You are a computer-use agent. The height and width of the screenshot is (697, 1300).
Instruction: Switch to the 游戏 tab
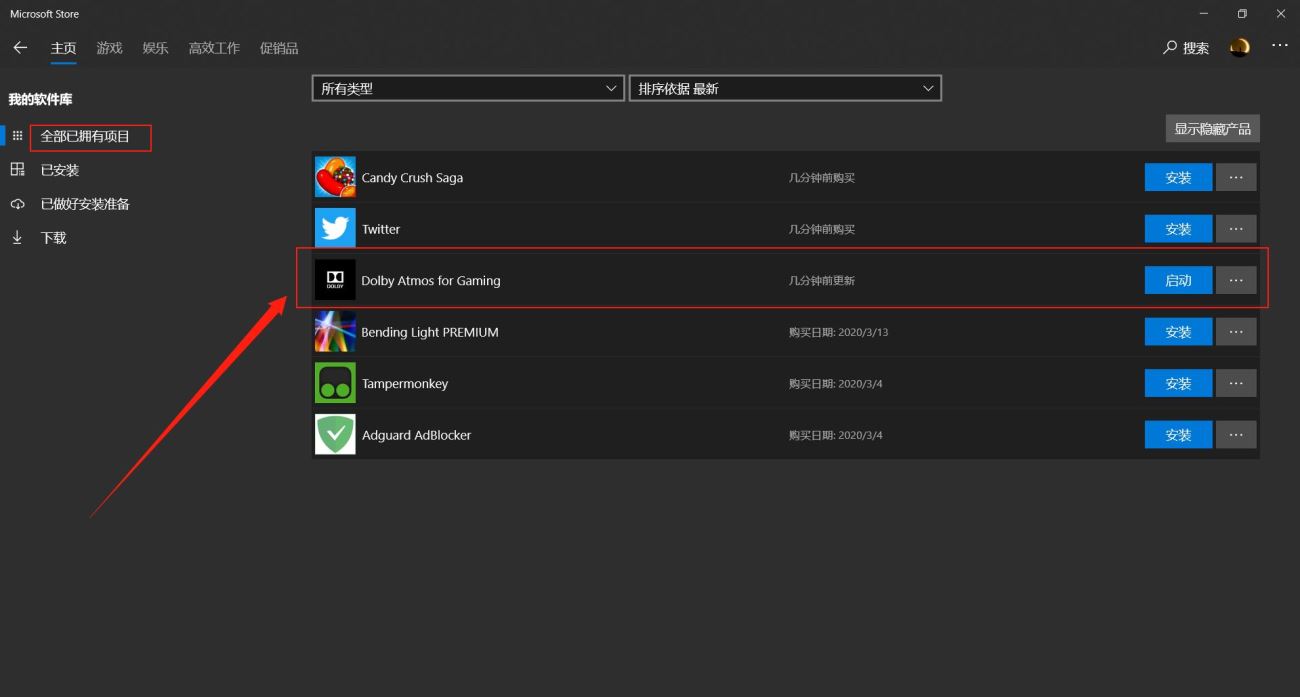click(x=110, y=48)
